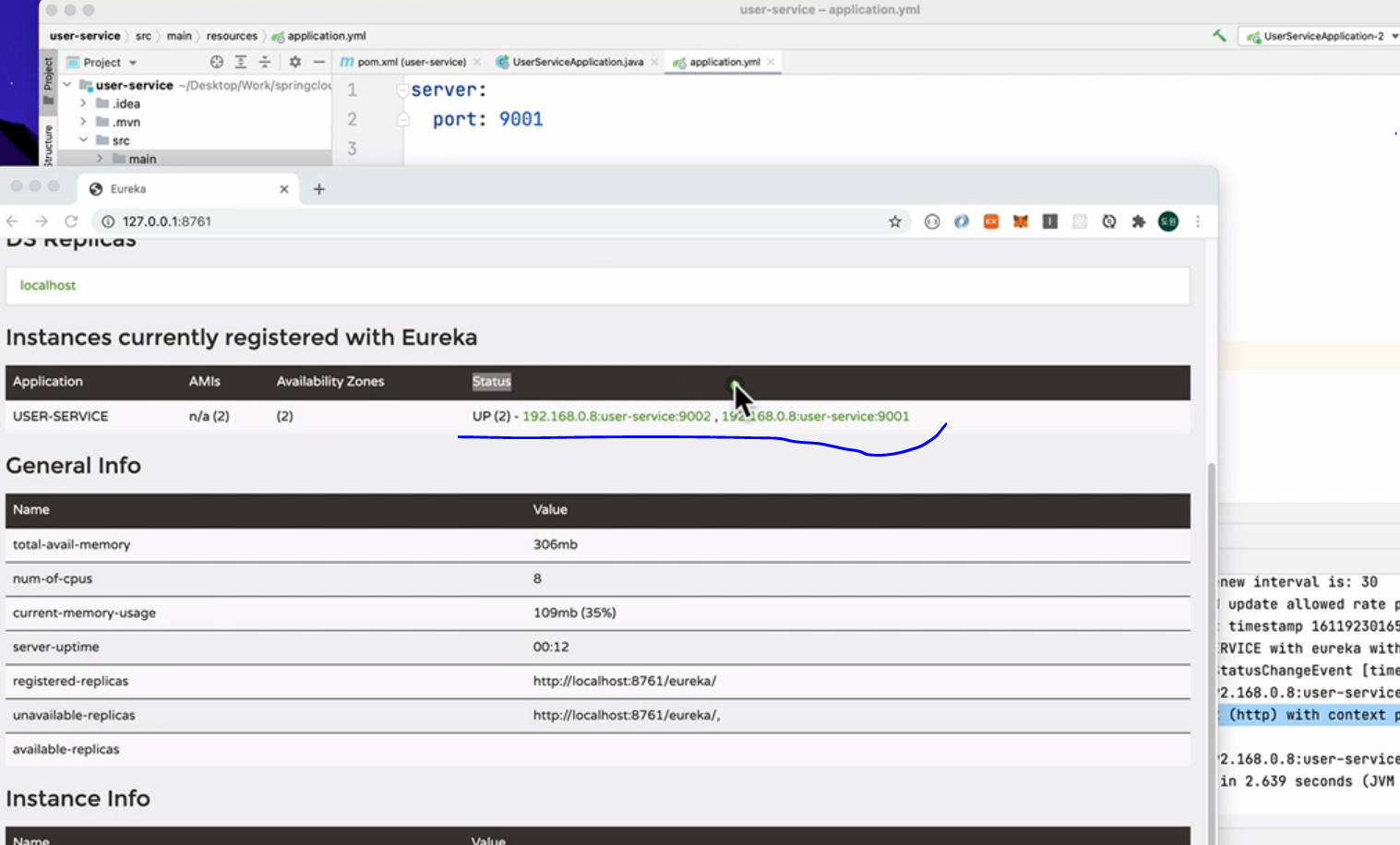The height and width of the screenshot is (845, 1400).
Task: Click the current-memory-usage row name
Action: point(84,613)
